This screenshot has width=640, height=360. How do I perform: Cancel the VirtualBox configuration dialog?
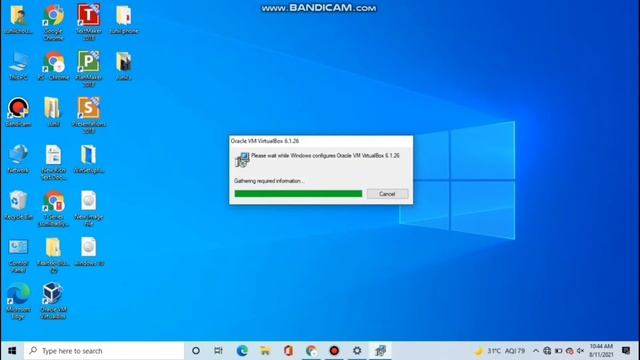(x=387, y=194)
